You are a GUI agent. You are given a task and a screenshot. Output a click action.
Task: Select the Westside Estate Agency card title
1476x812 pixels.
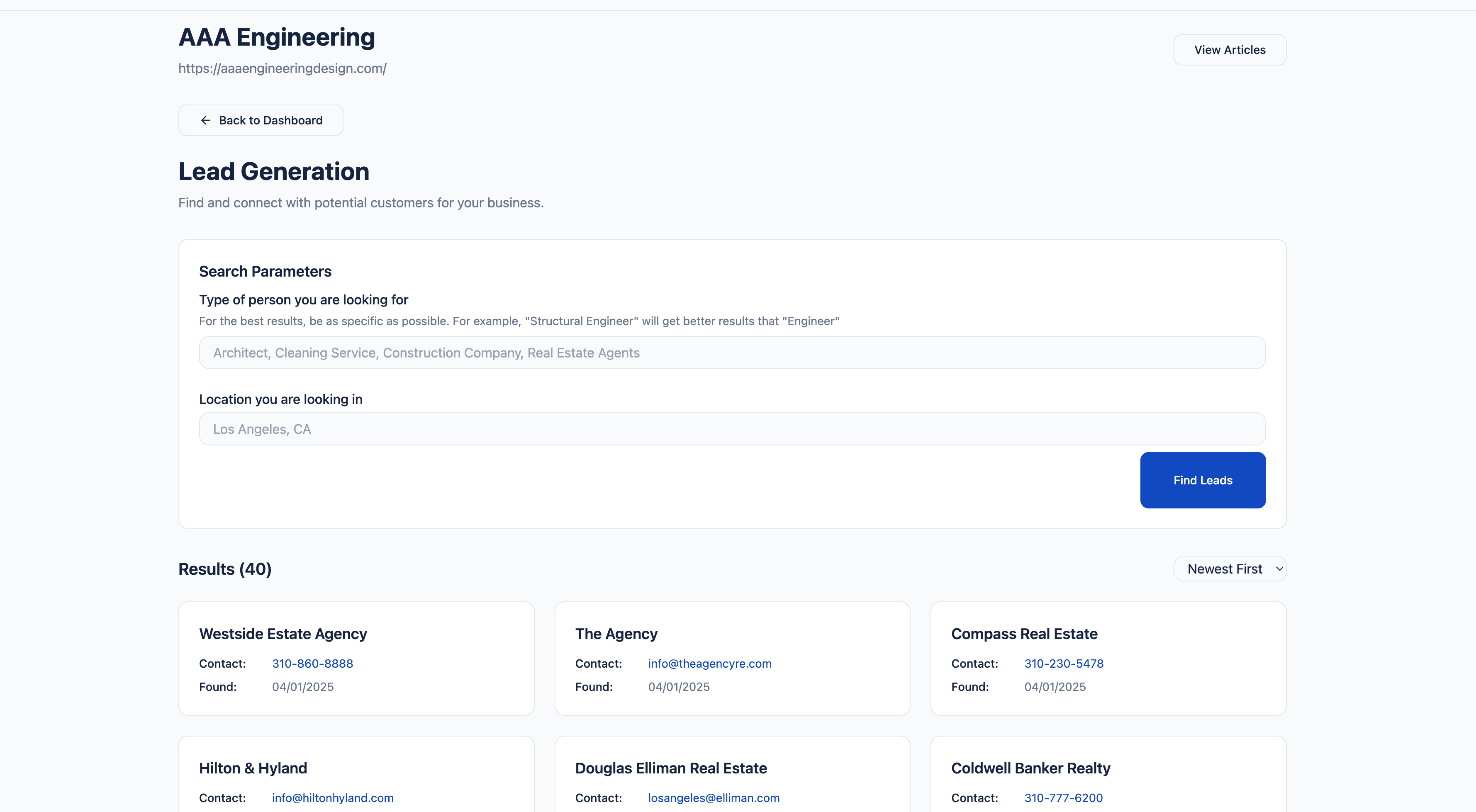(x=283, y=634)
